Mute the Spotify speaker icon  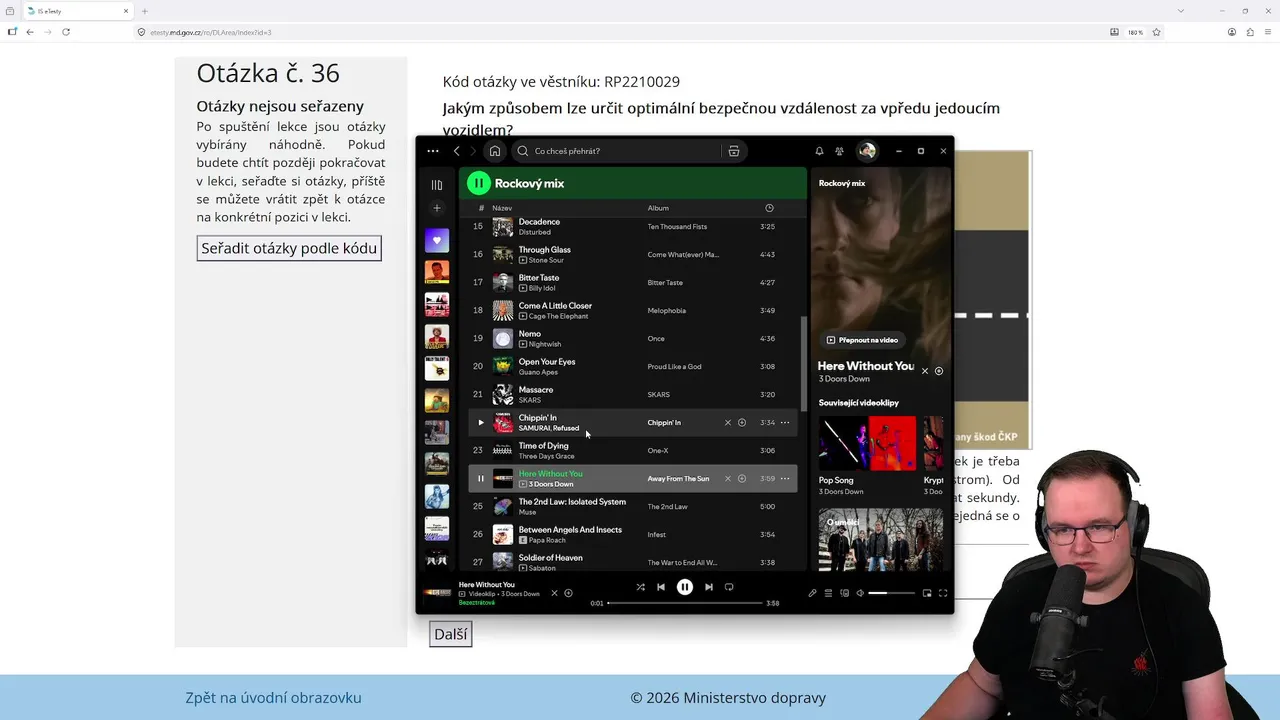860,593
